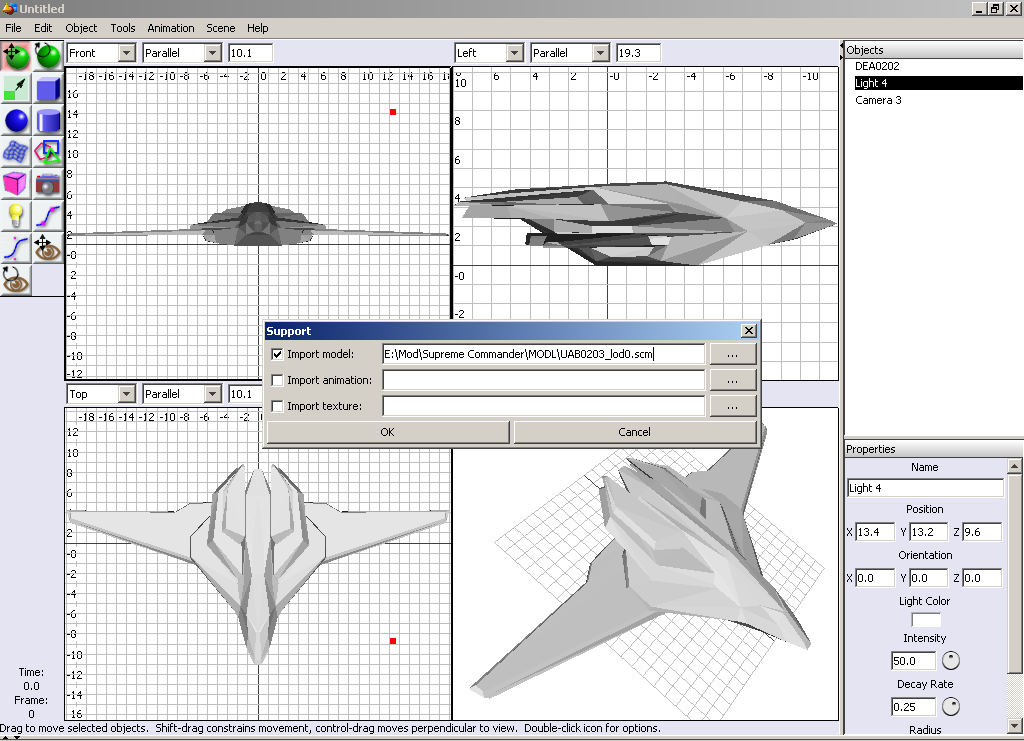This screenshot has height=741, width=1024.
Task: Open the Scene menu
Action: point(221,28)
